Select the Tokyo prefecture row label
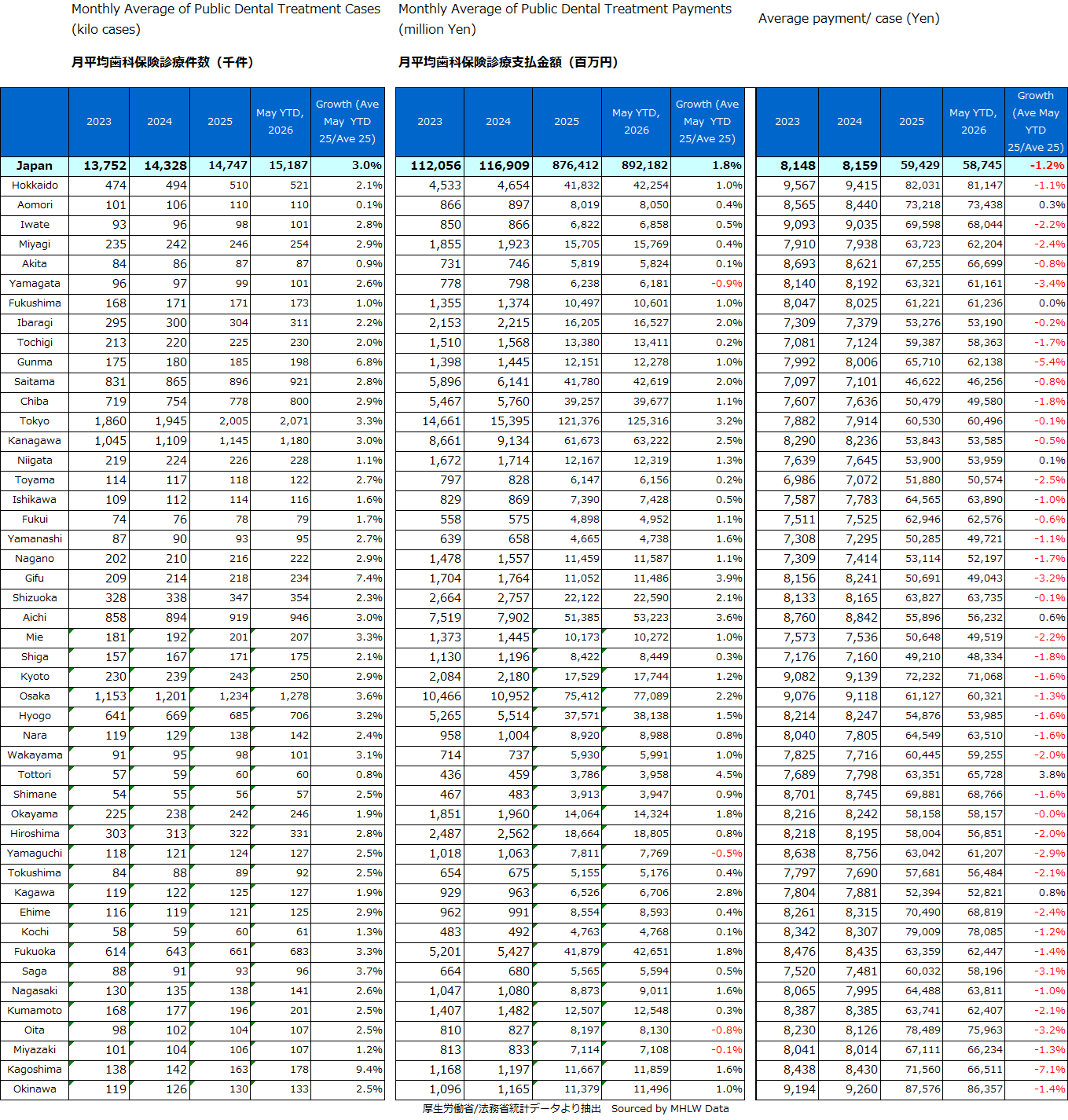The image size is (1068, 1120). pos(35,421)
